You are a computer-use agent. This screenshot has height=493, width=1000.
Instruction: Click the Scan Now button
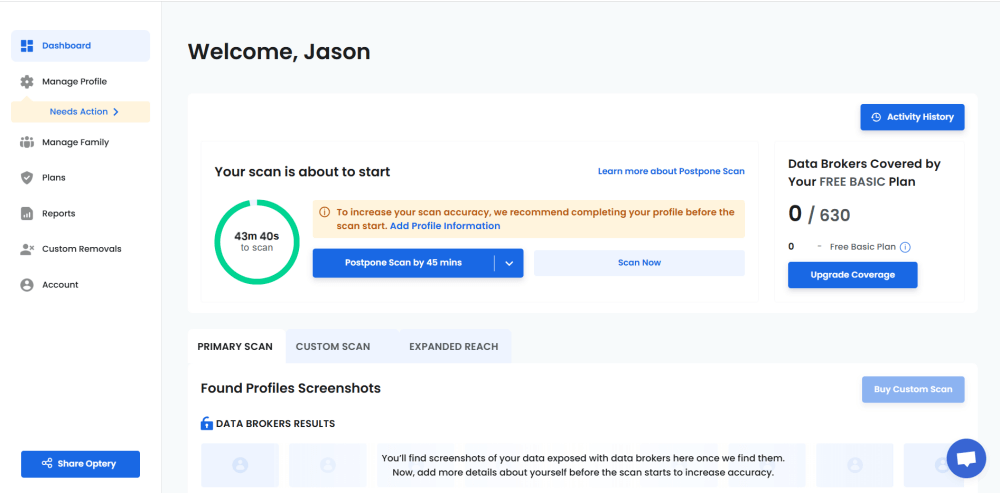639,263
